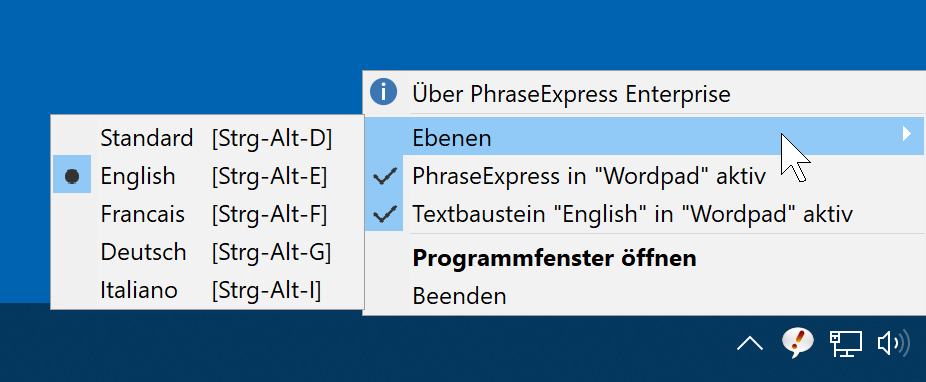Select the Standard layer
Viewport: 926px width, 382px height.
click(207, 138)
